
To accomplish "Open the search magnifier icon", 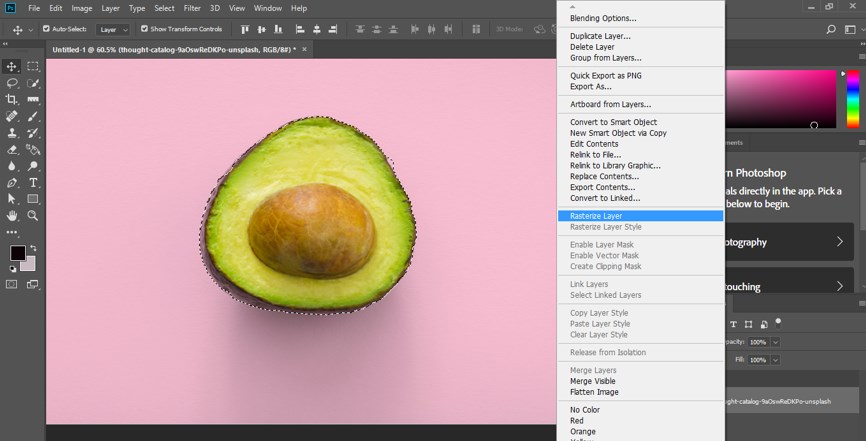I will pyautogui.click(x=831, y=30).
